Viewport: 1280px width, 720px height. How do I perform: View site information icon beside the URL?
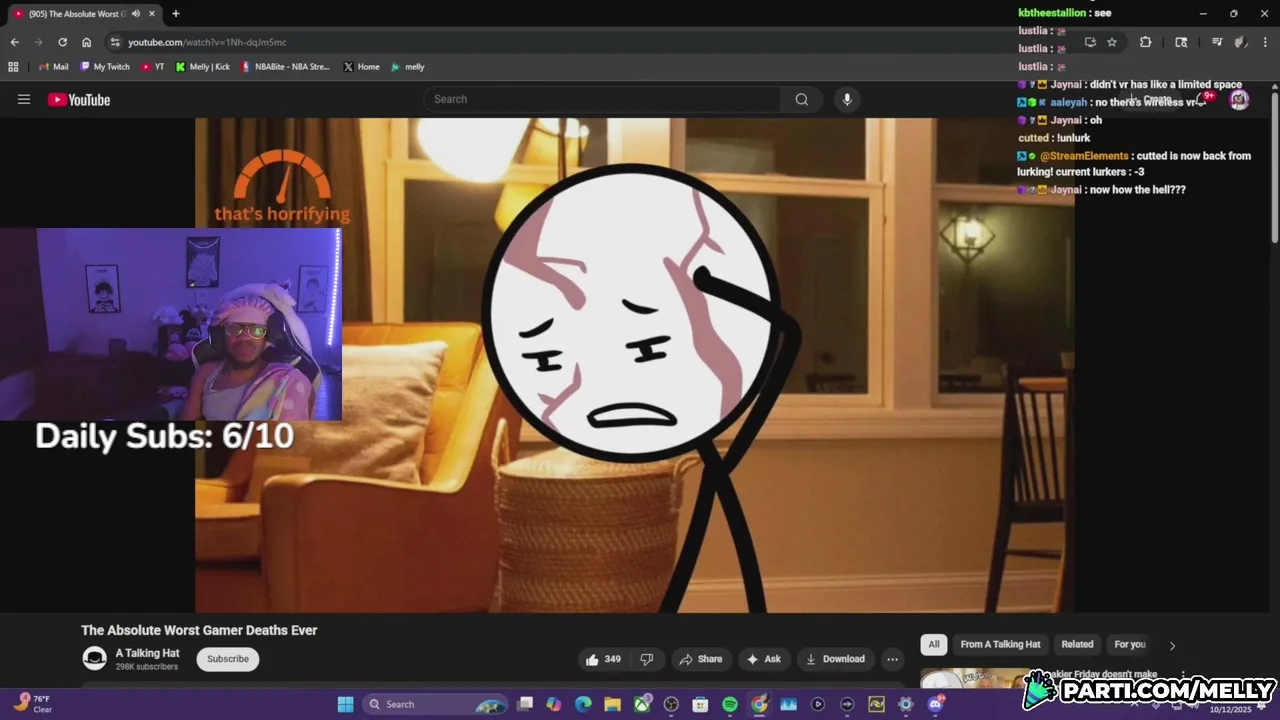tap(115, 42)
